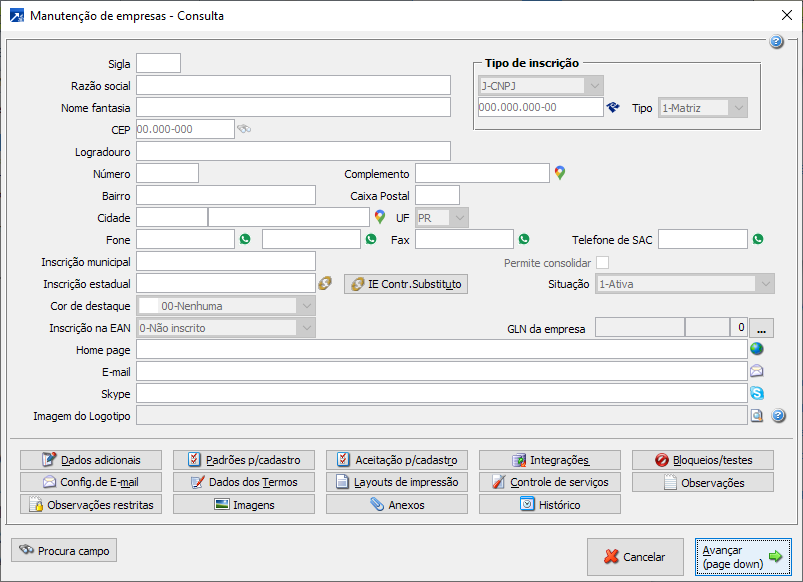Viewport: 803px width, 582px height.
Task: Click the envelope icon beside E-mail field
Action: click(757, 371)
